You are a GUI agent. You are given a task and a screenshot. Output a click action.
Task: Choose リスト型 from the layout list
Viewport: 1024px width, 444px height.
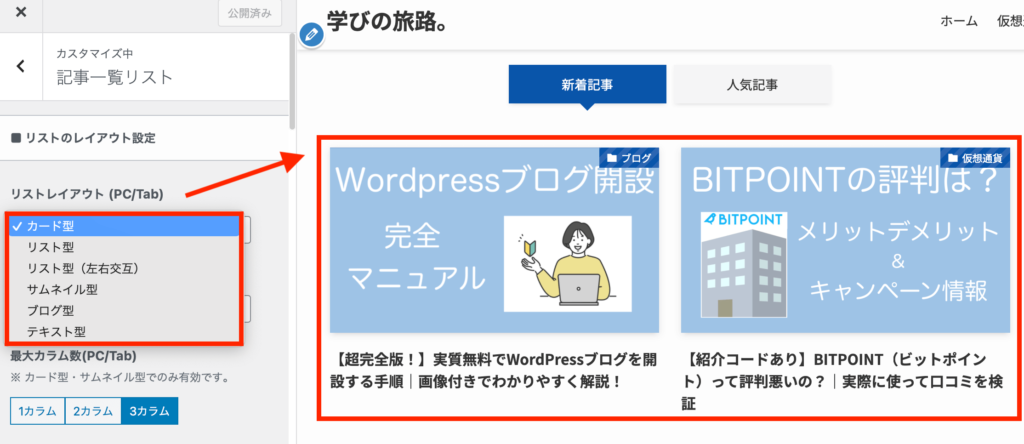[124, 247]
